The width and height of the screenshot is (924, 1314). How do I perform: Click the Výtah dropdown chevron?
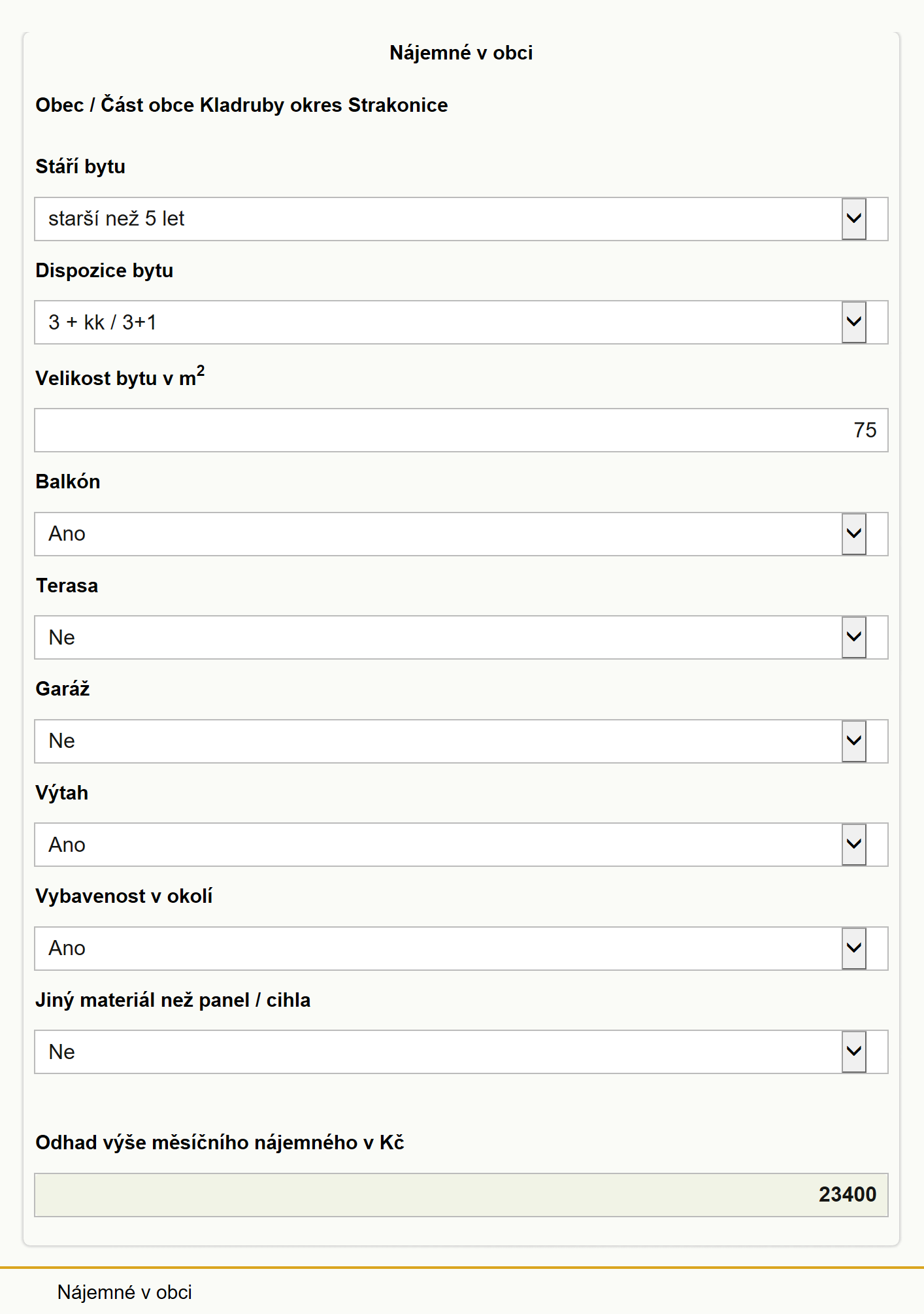[853, 845]
